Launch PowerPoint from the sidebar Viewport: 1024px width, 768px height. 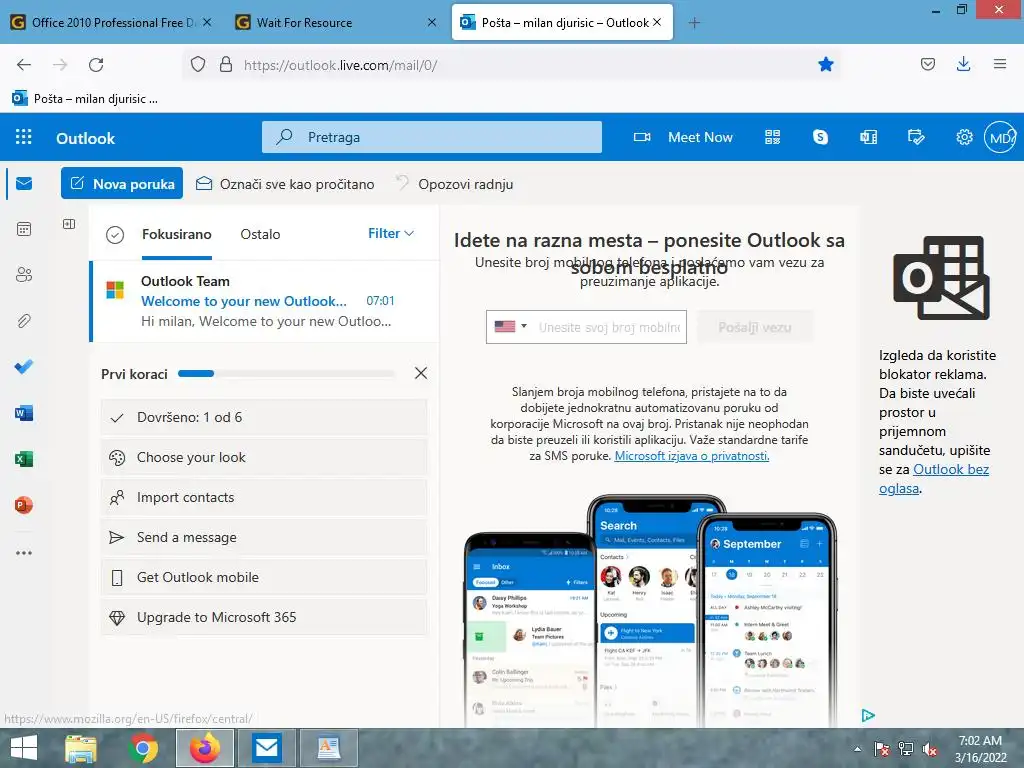(24, 505)
